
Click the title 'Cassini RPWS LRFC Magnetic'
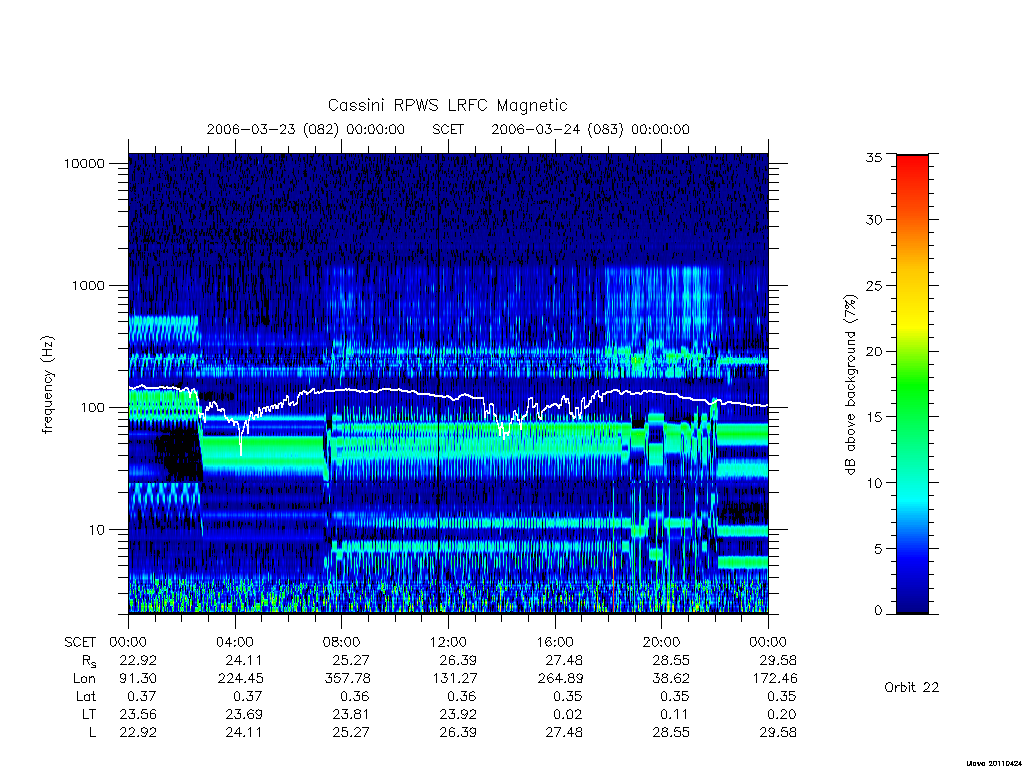coord(447,106)
